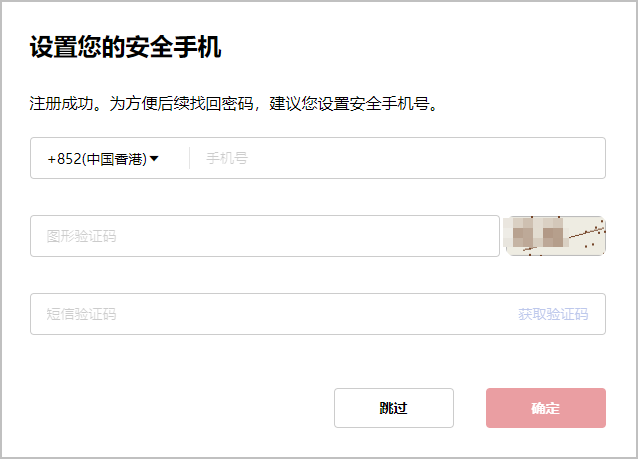
Task: Click the 跳过 button
Action: (394, 408)
